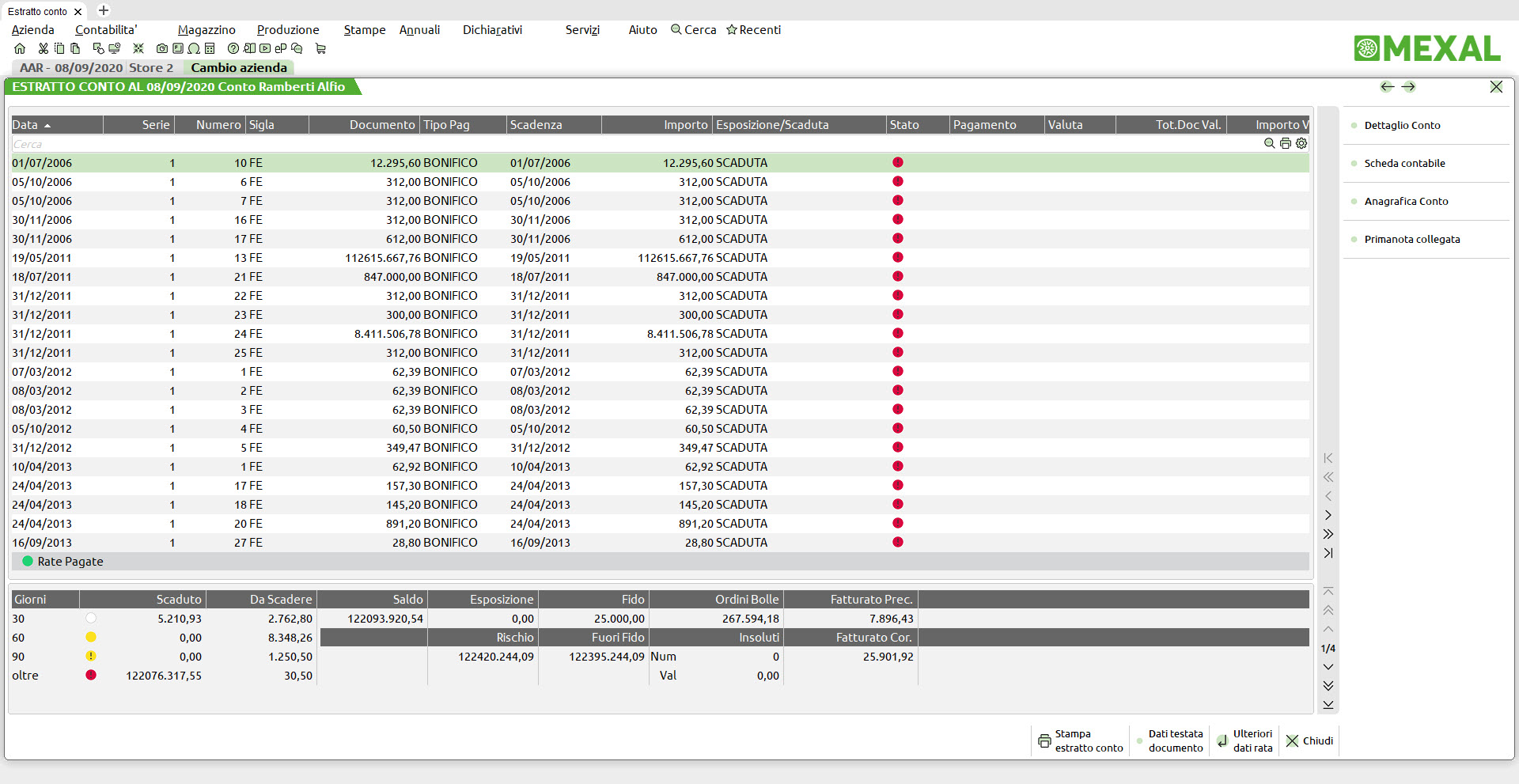Viewport: 1519px width, 784px height.
Task: Open Primanota collegata from side panel
Action: (1412, 239)
